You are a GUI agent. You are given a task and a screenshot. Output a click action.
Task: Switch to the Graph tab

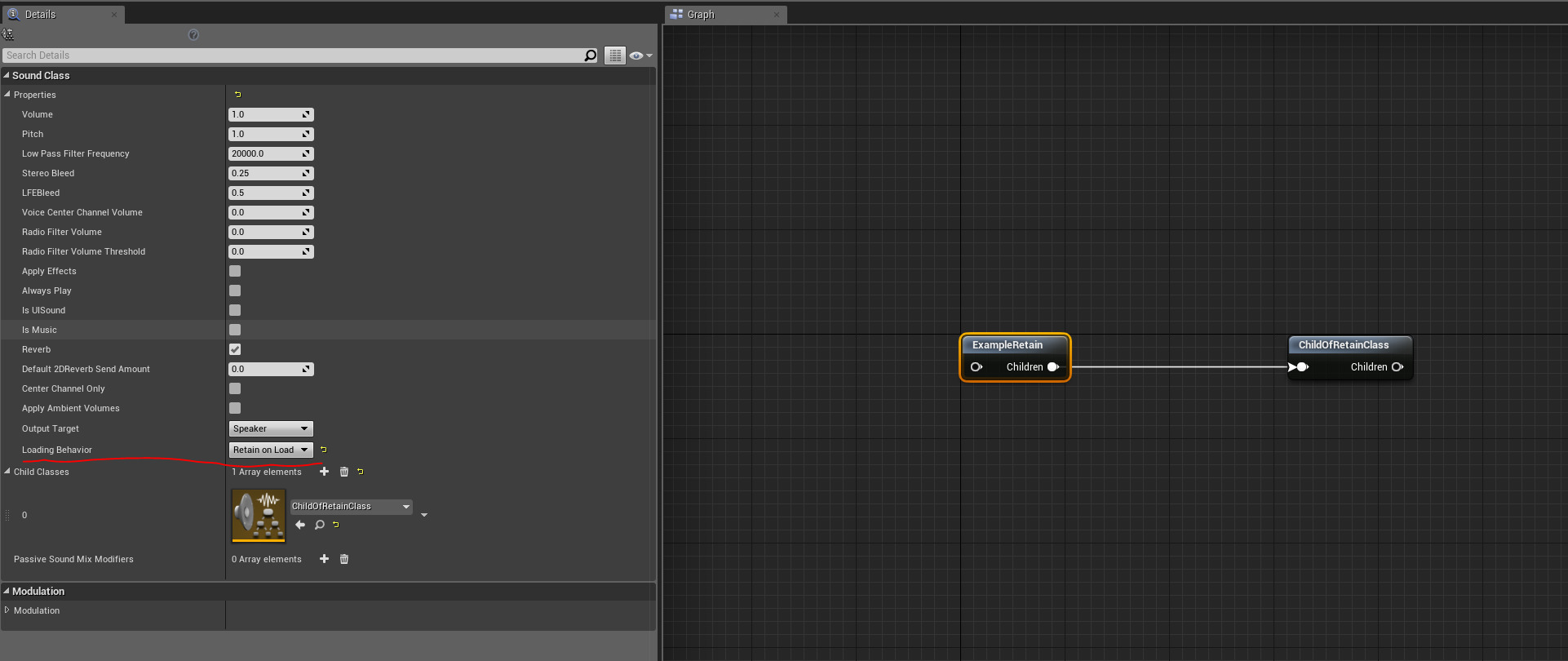point(700,15)
